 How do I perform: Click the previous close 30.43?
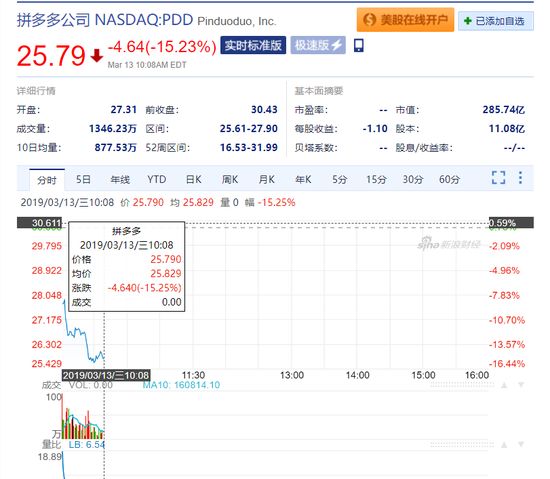264,110
